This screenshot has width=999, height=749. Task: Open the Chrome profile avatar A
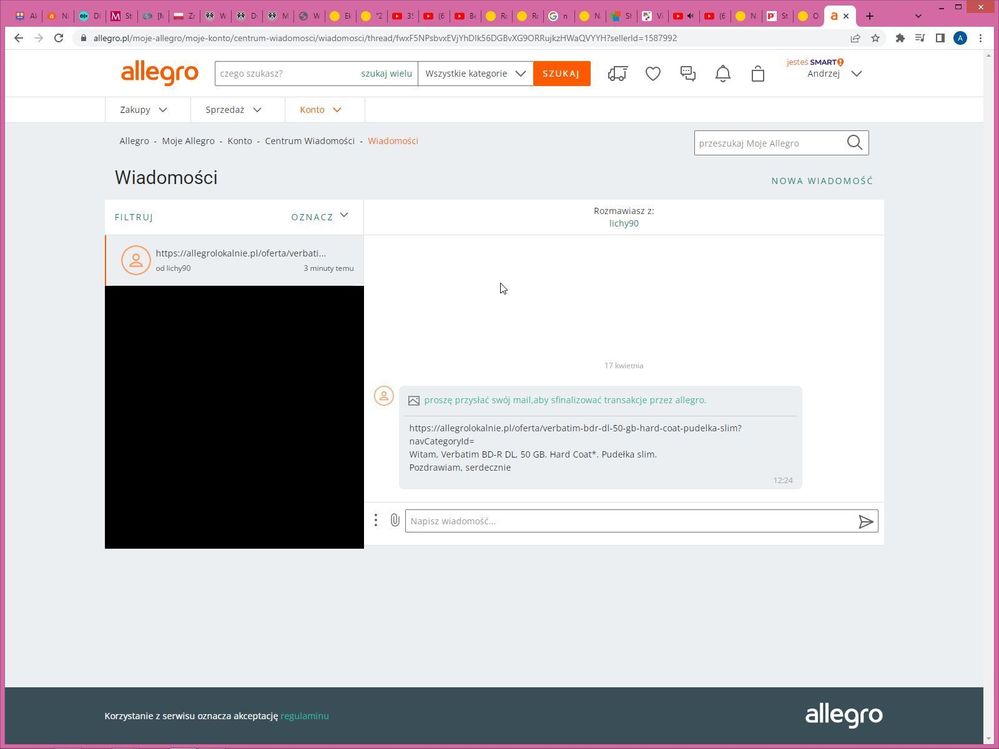[x=960, y=38]
